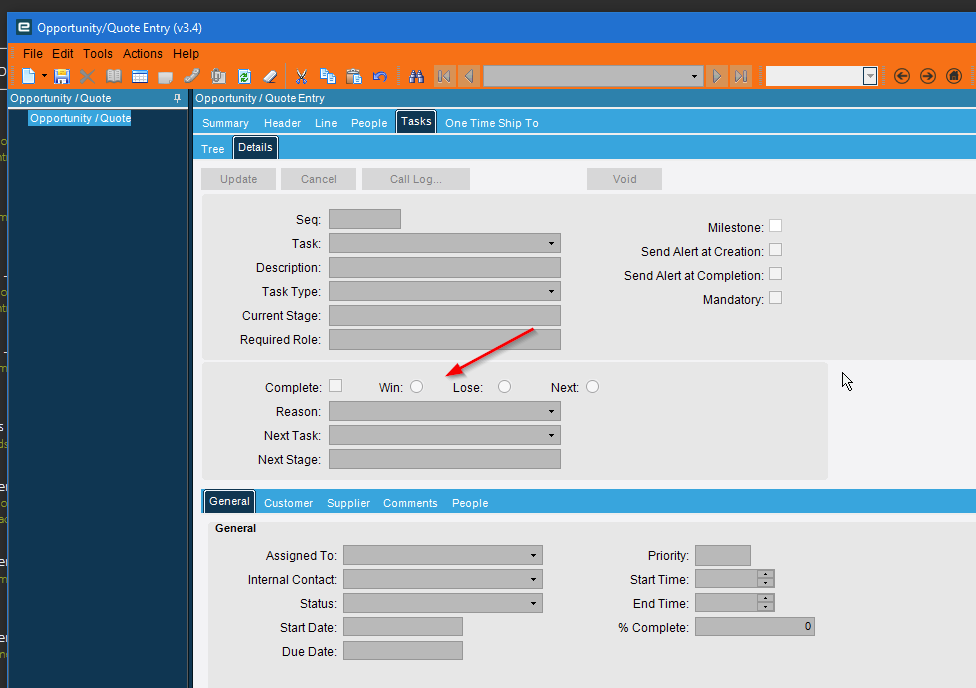Click the application icon in title bar

coord(24,27)
